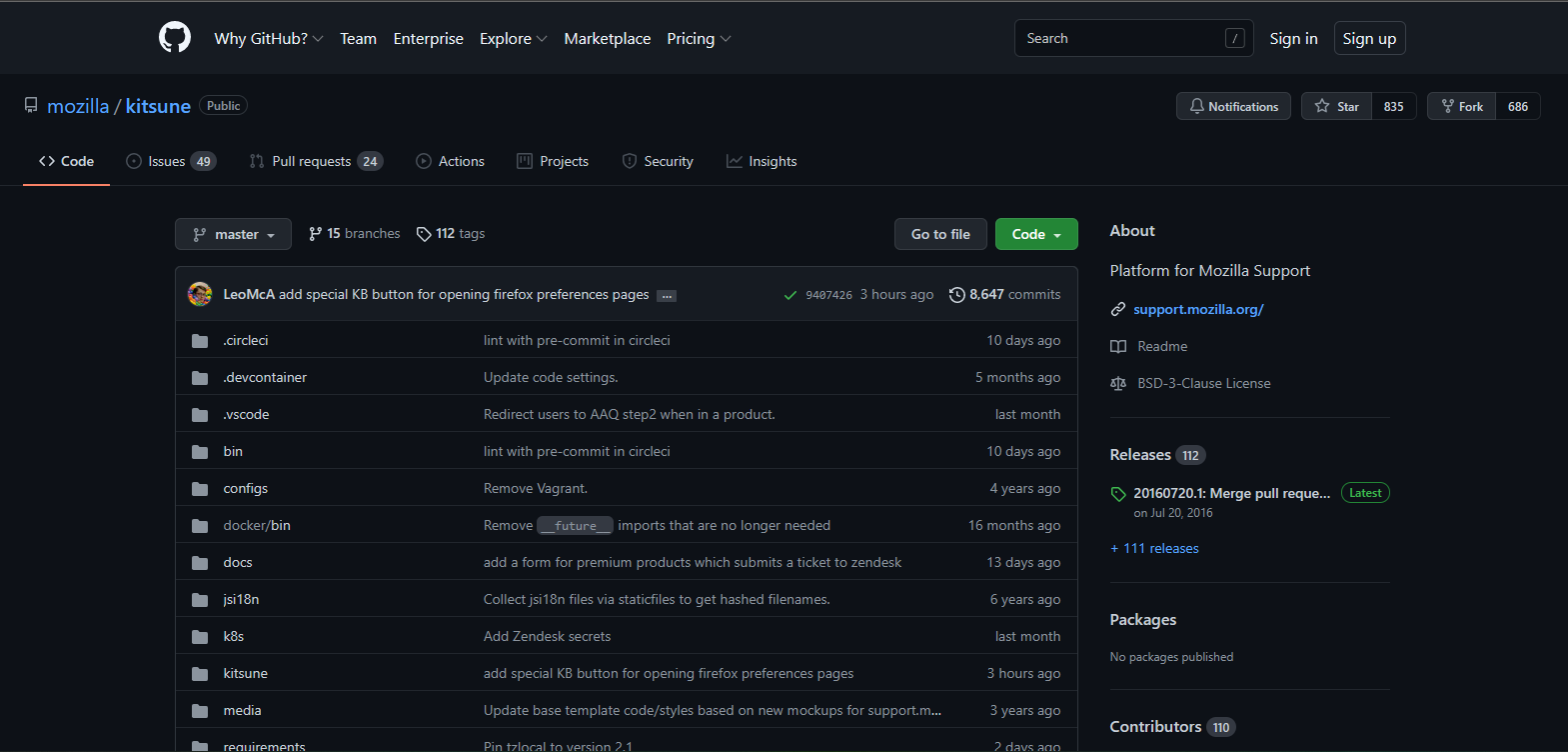Open the 'Add Zendesk secrets' commit message

tap(547, 636)
